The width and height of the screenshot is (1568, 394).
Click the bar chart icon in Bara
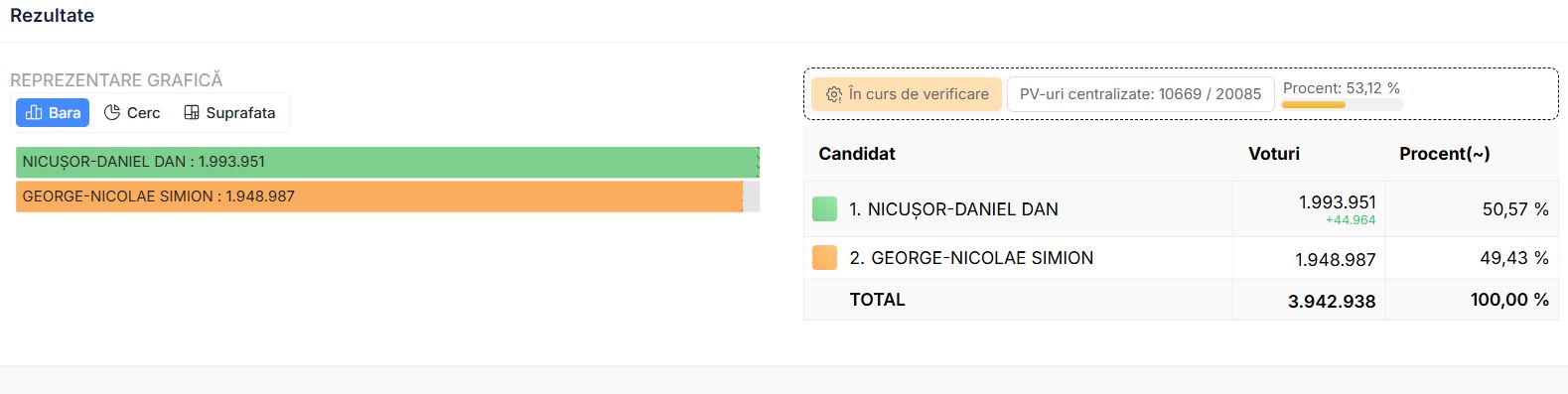[x=34, y=113]
